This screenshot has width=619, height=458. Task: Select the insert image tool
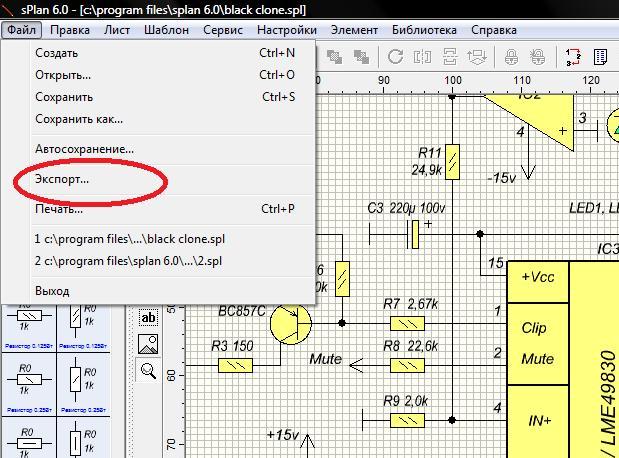pos(149,344)
